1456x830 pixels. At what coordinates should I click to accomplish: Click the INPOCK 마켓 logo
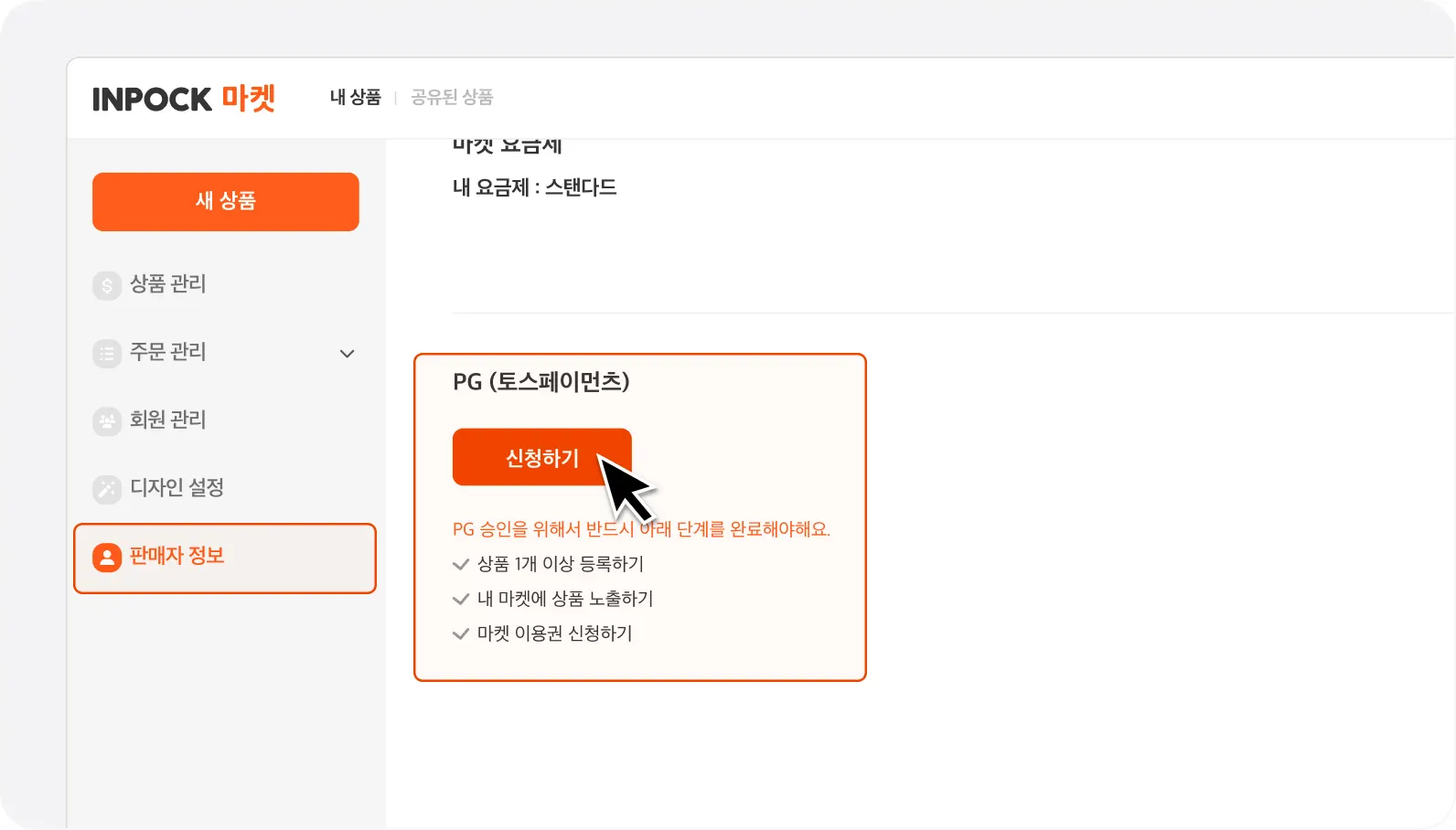pos(184,99)
